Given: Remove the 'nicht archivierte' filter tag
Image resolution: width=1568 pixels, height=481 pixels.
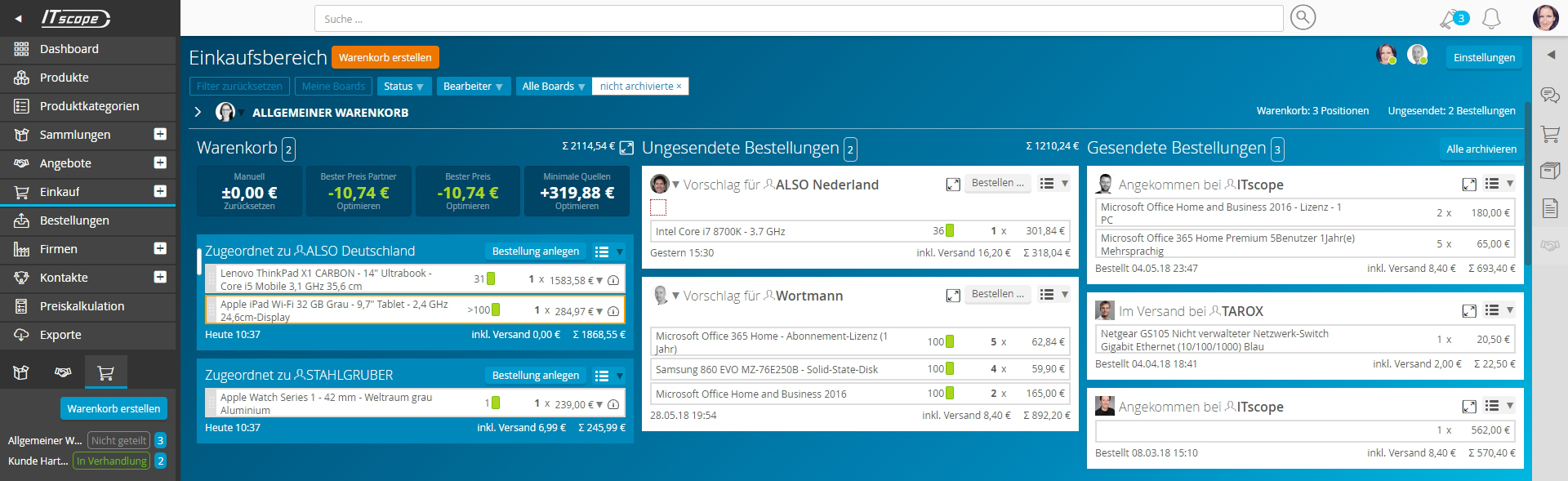Looking at the screenshot, I should pyautogui.click(x=679, y=87).
